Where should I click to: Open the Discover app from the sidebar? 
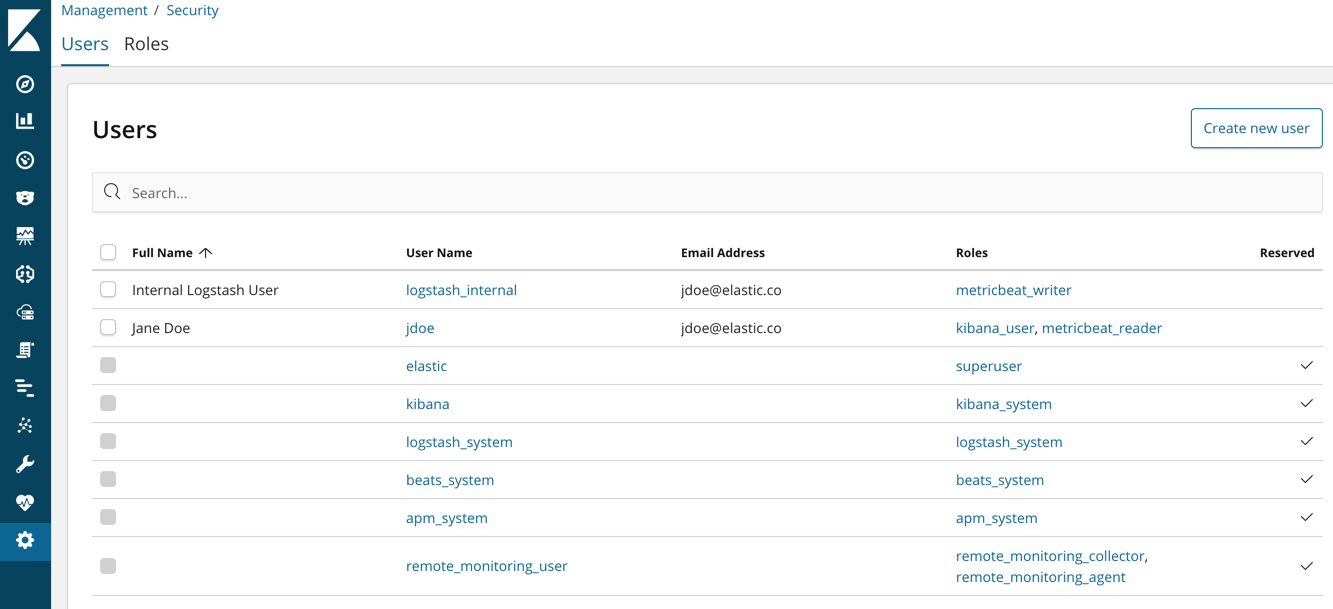pyautogui.click(x=26, y=84)
